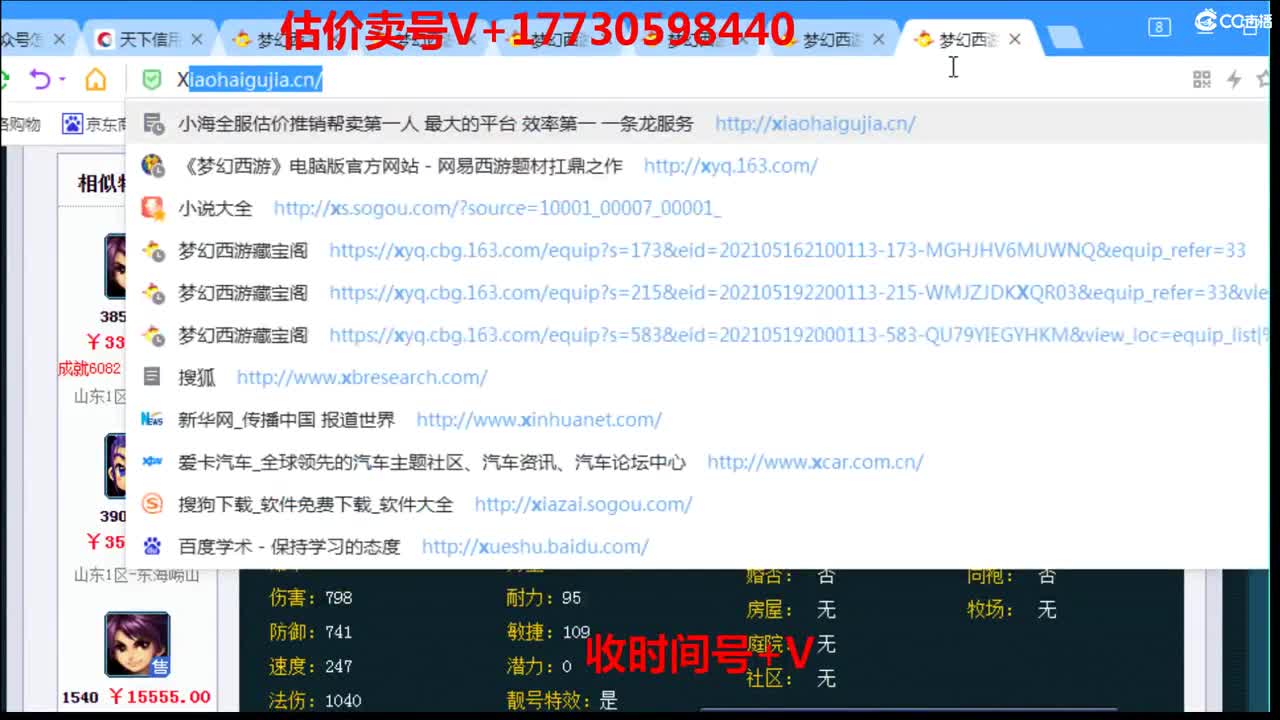Click the 牧场: 无 entry
The image size is (1280, 720).
pyautogui.click(x=1011, y=609)
